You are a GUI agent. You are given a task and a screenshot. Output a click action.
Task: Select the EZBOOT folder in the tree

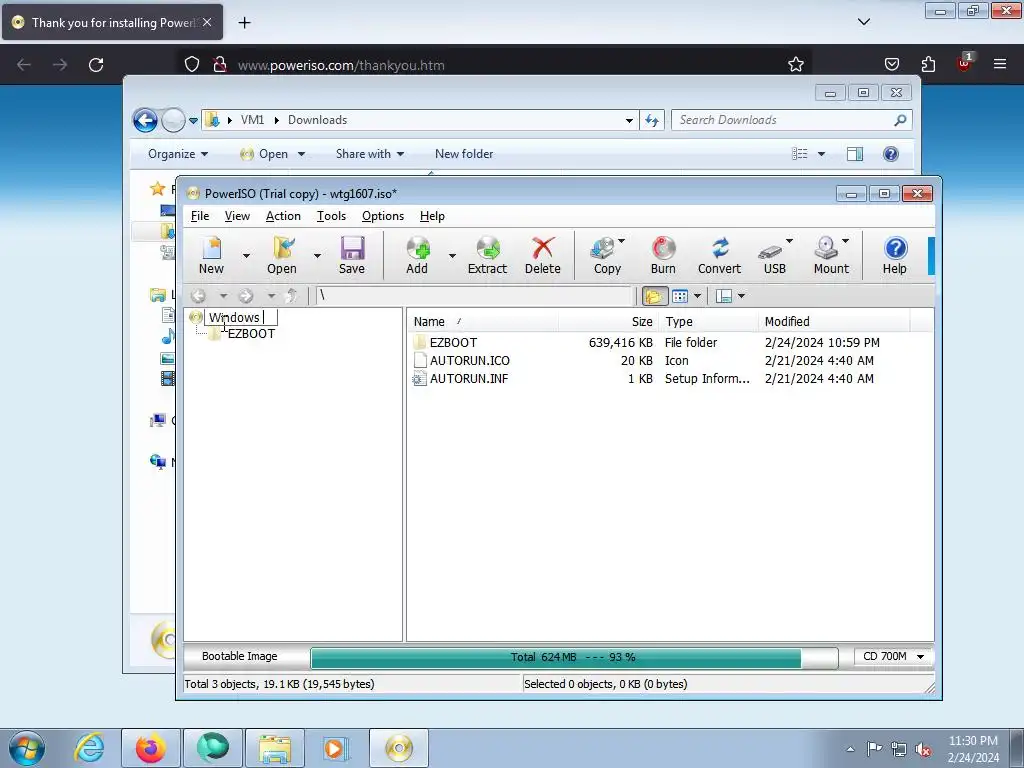(x=251, y=334)
